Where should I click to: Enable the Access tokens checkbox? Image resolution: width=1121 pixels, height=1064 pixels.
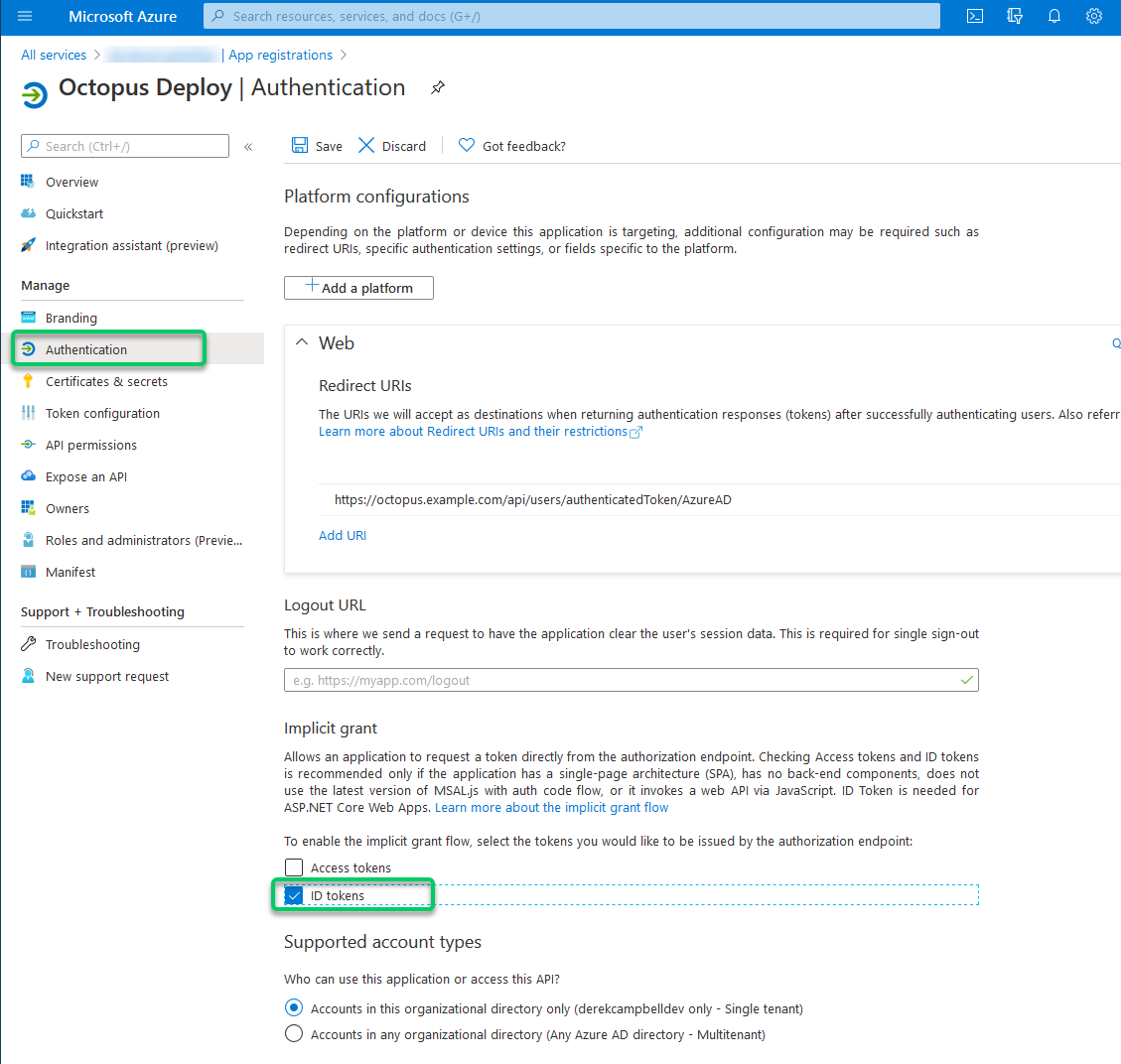point(294,868)
